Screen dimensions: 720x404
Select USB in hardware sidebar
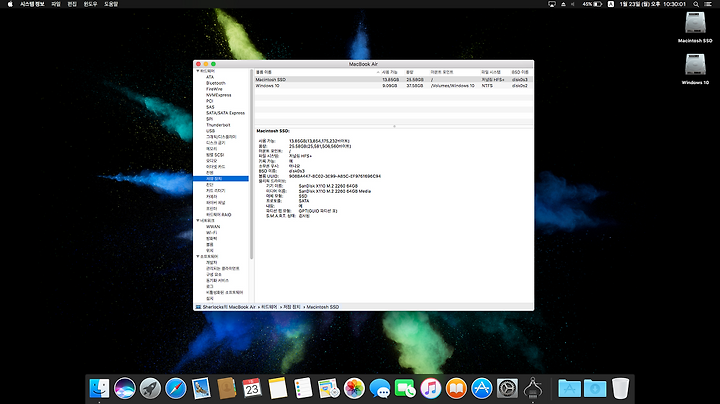pos(210,131)
